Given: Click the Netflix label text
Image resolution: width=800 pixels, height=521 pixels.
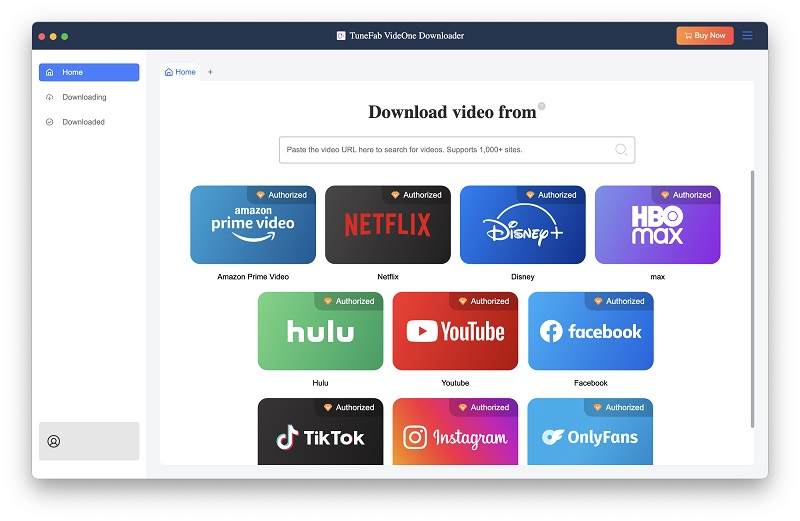Looking at the screenshot, I should (x=388, y=277).
